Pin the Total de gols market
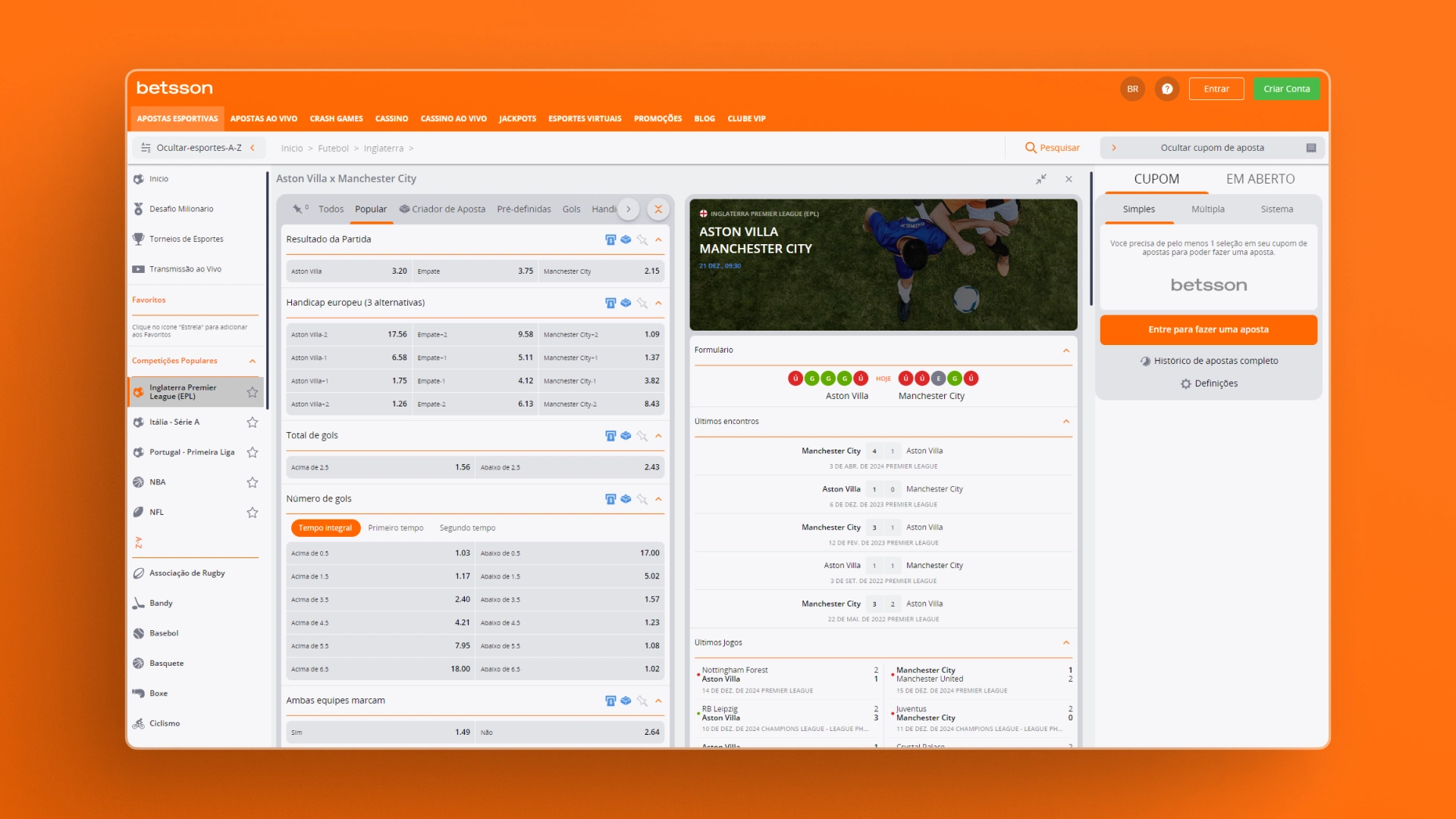This screenshot has width=1456, height=819. pyautogui.click(x=642, y=435)
